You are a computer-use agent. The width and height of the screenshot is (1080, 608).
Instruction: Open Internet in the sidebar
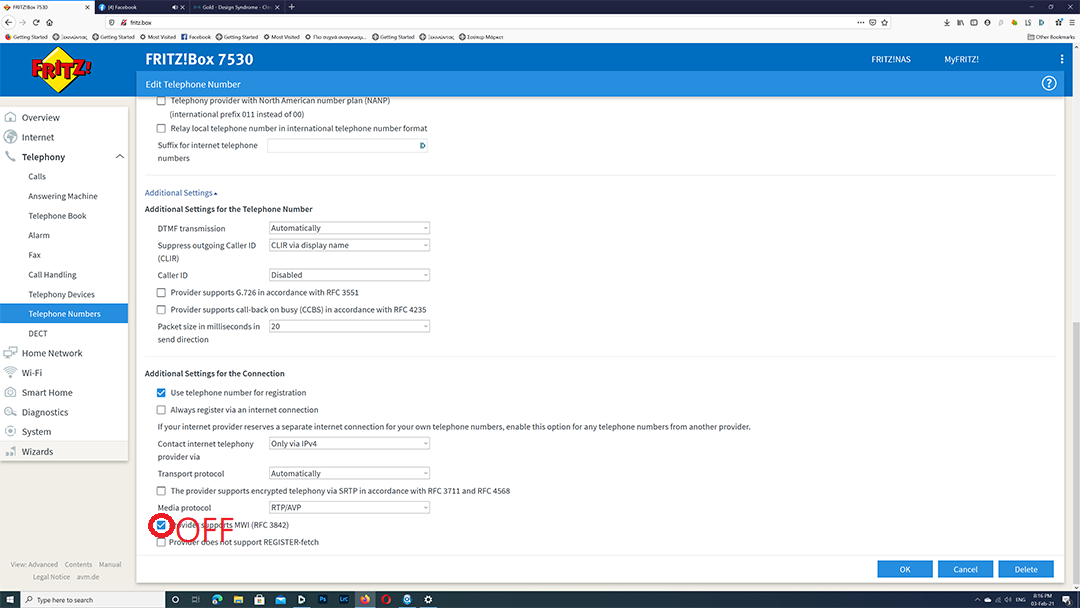38,137
